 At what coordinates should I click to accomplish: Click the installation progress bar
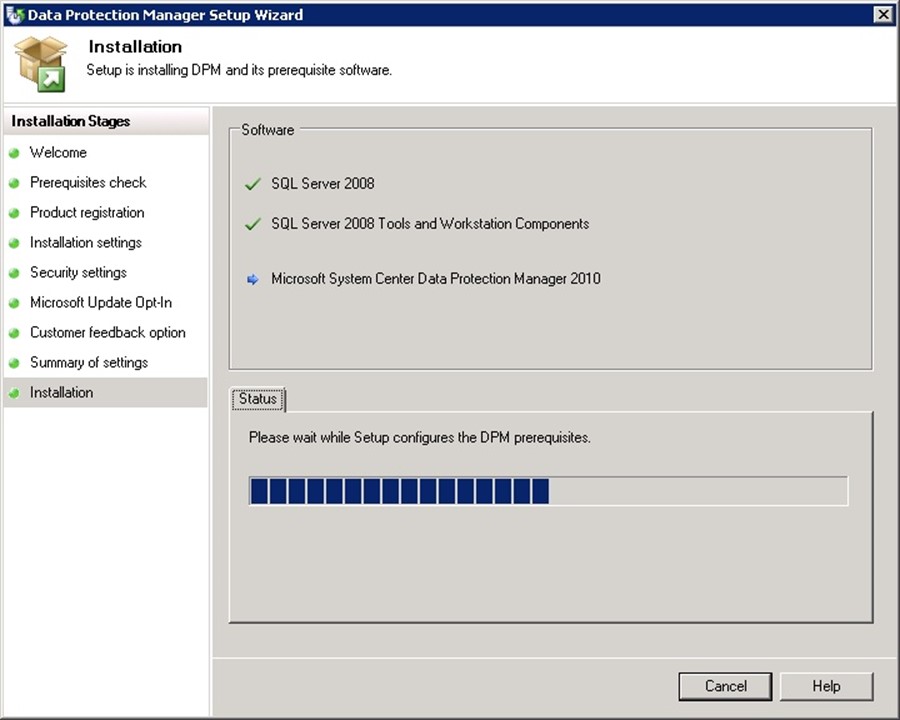(548, 491)
